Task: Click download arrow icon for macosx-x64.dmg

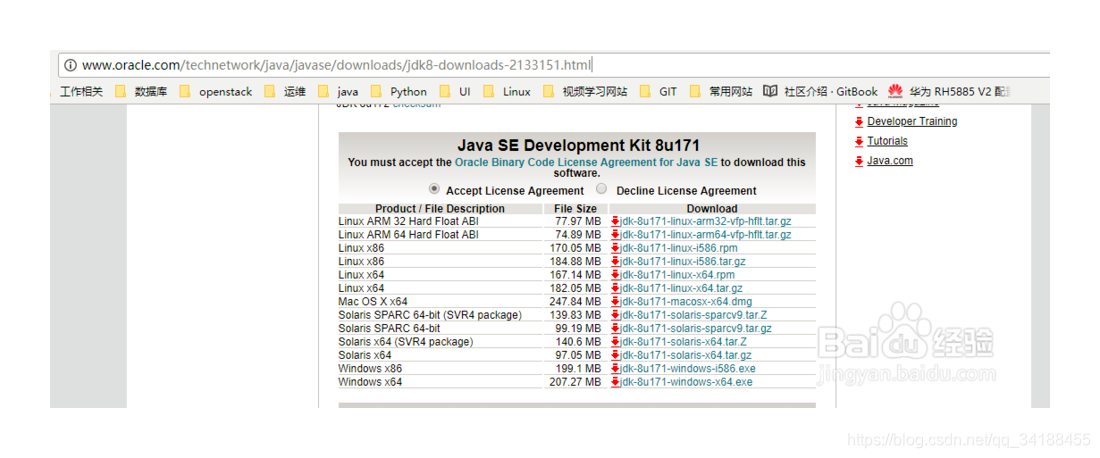Action: click(615, 302)
